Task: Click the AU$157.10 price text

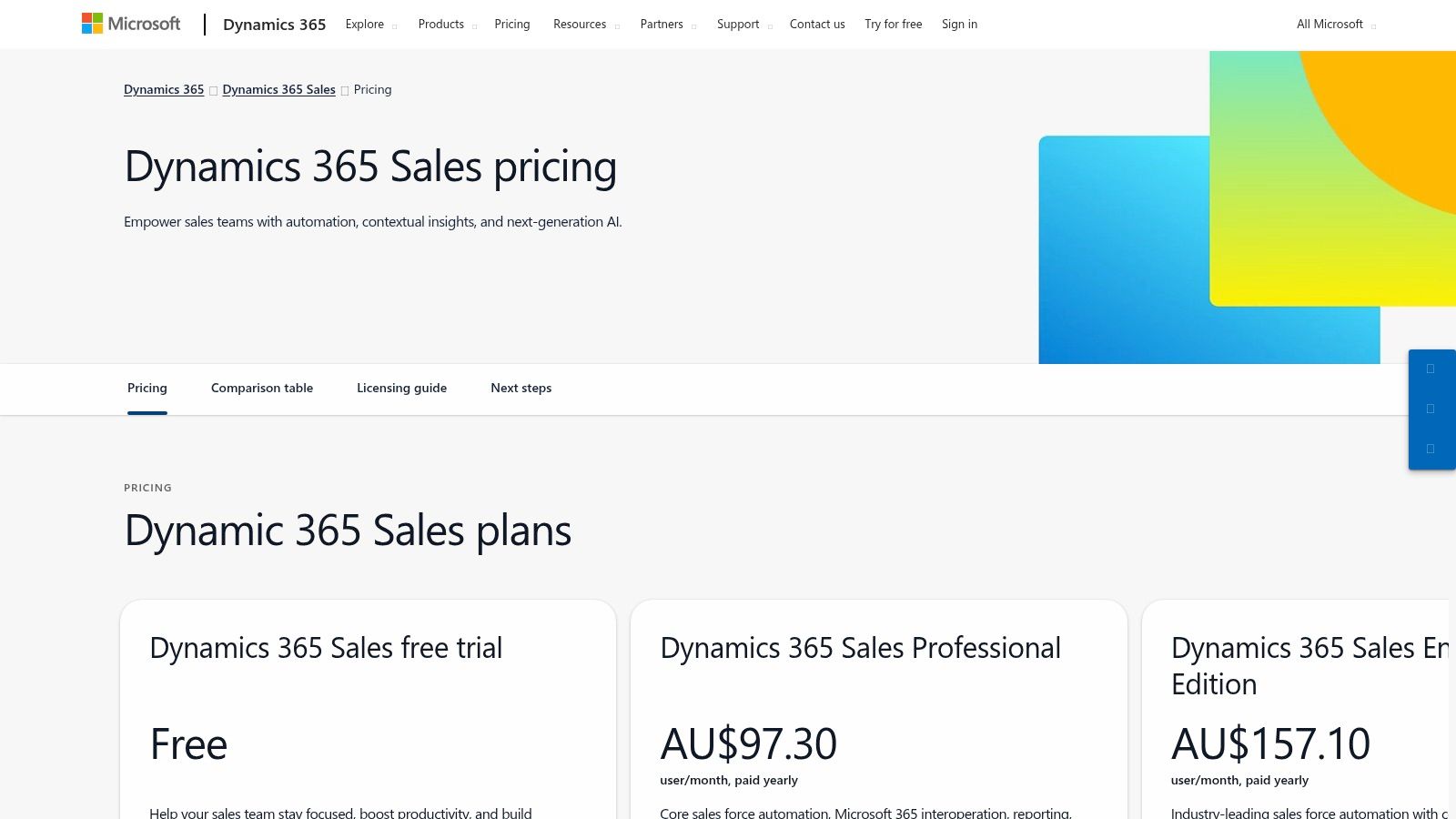Action: coord(1270,744)
